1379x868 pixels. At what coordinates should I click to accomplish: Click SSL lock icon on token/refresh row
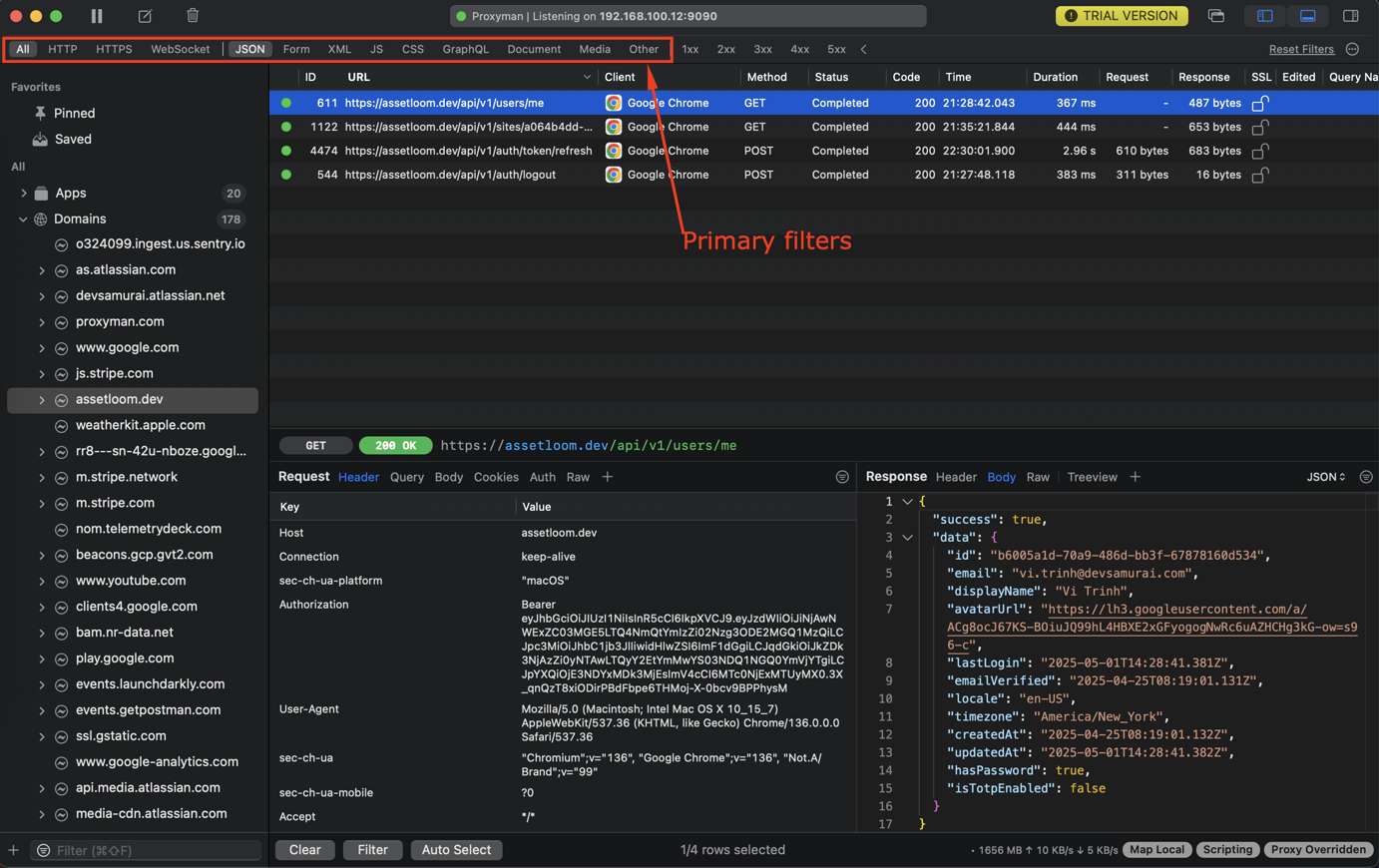click(x=1260, y=151)
